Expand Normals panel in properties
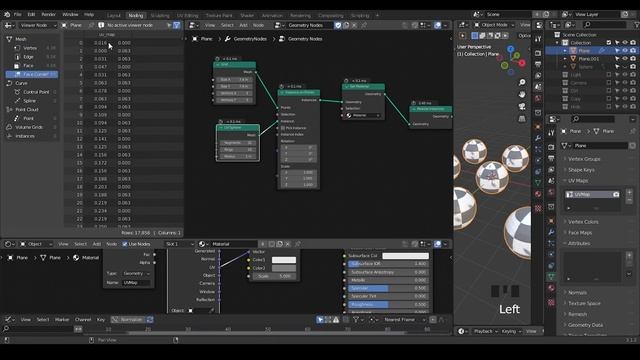Screen dimensions: 640x360 [x=578, y=293]
